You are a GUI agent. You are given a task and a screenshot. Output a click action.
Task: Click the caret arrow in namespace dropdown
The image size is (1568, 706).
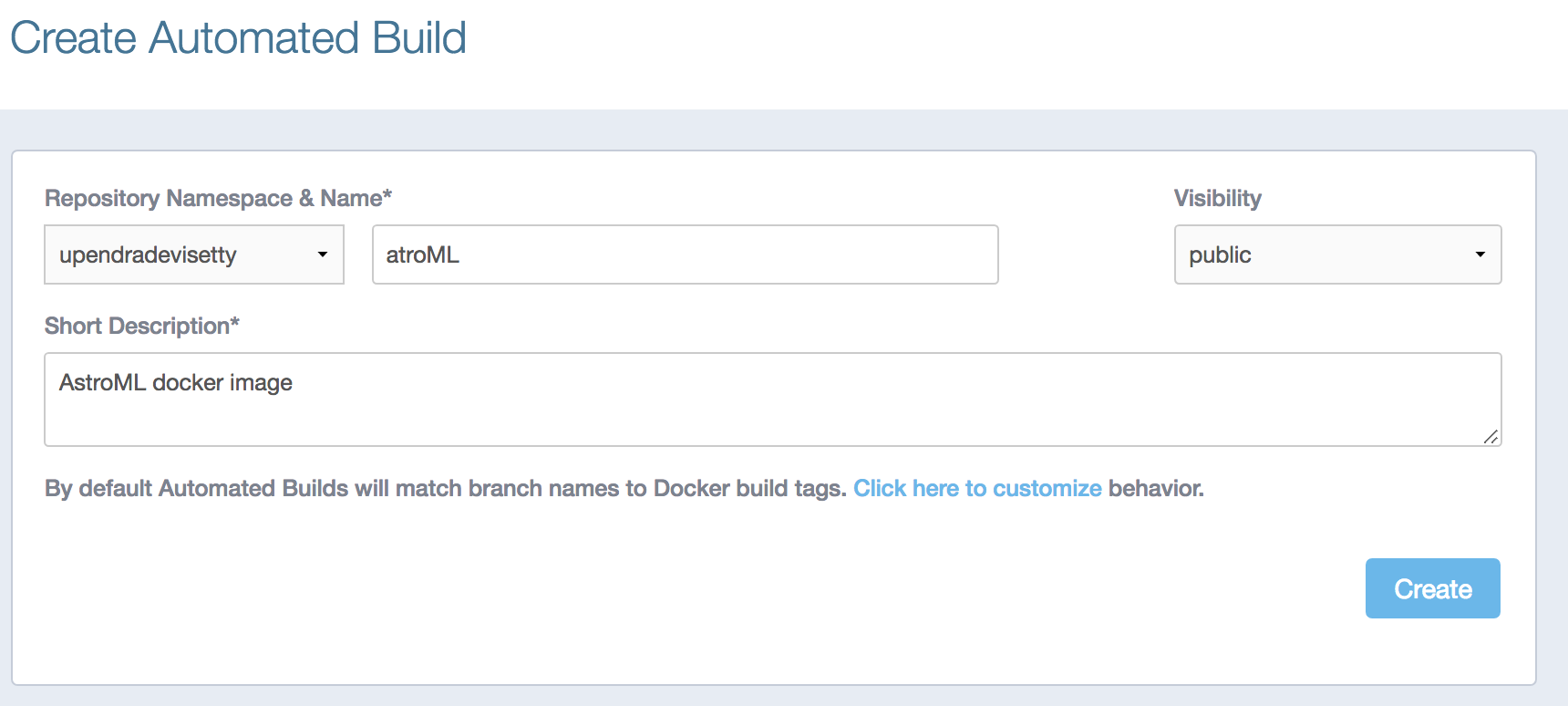point(323,254)
